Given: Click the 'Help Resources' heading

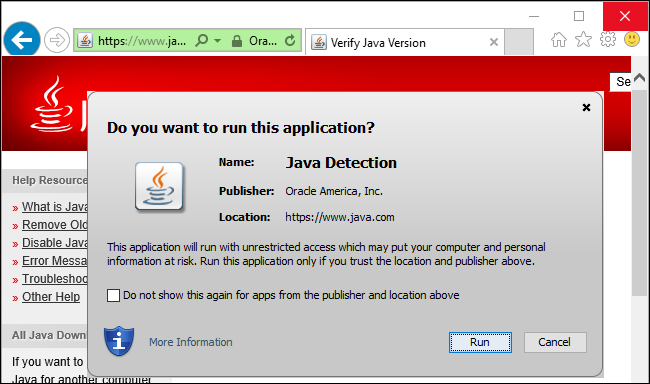Looking at the screenshot, I should 50,180.
